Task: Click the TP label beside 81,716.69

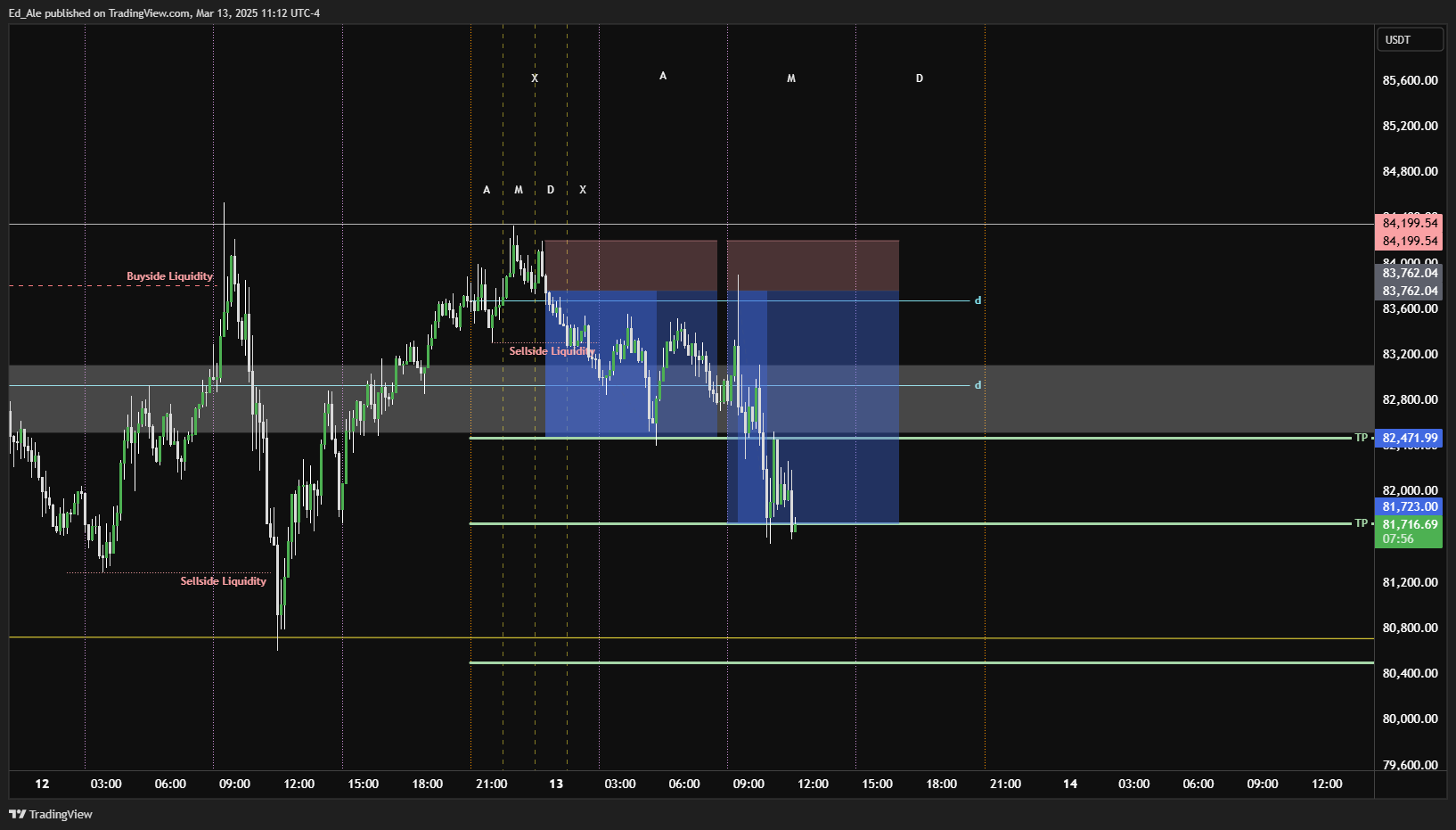Action: 1361,523
